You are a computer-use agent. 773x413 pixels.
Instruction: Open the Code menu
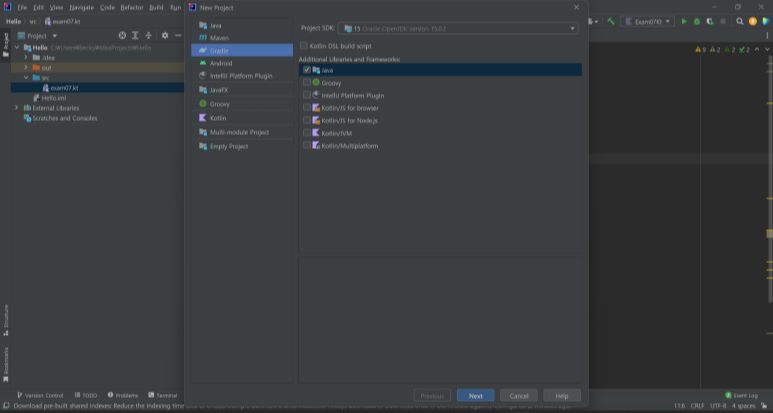(107, 7)
